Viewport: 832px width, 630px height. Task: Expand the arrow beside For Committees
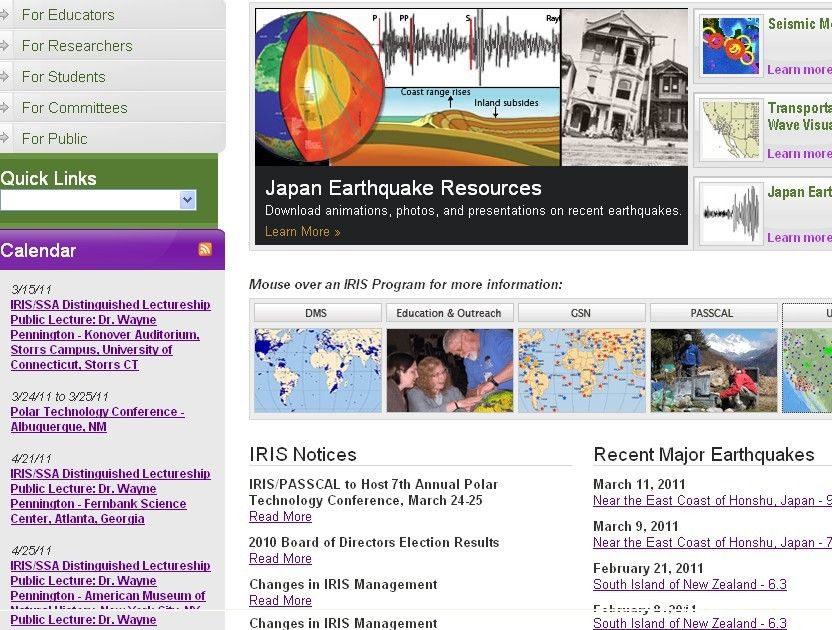tap(6, 108)
